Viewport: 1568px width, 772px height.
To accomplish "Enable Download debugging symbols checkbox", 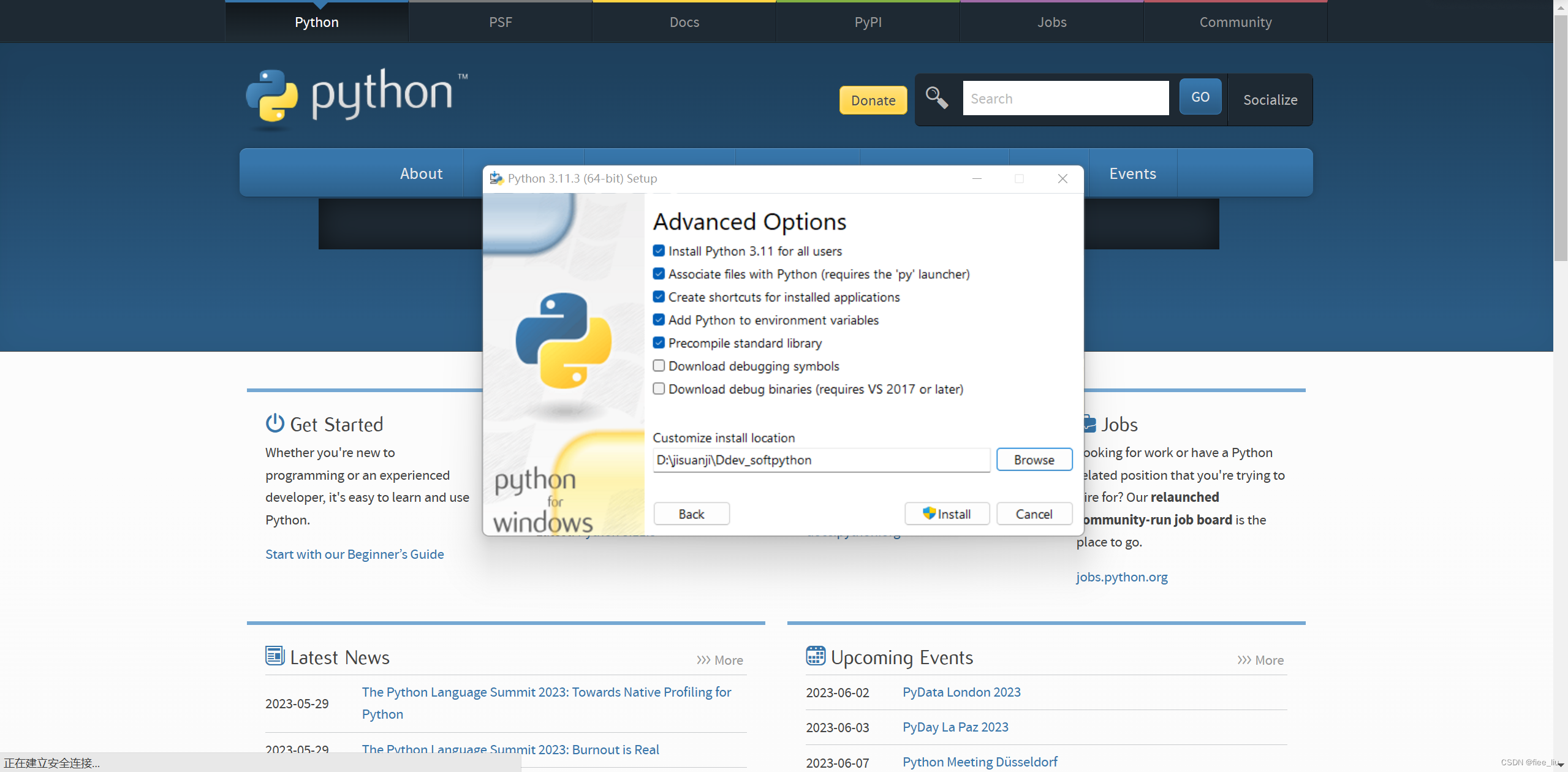I will coord(659,366).
